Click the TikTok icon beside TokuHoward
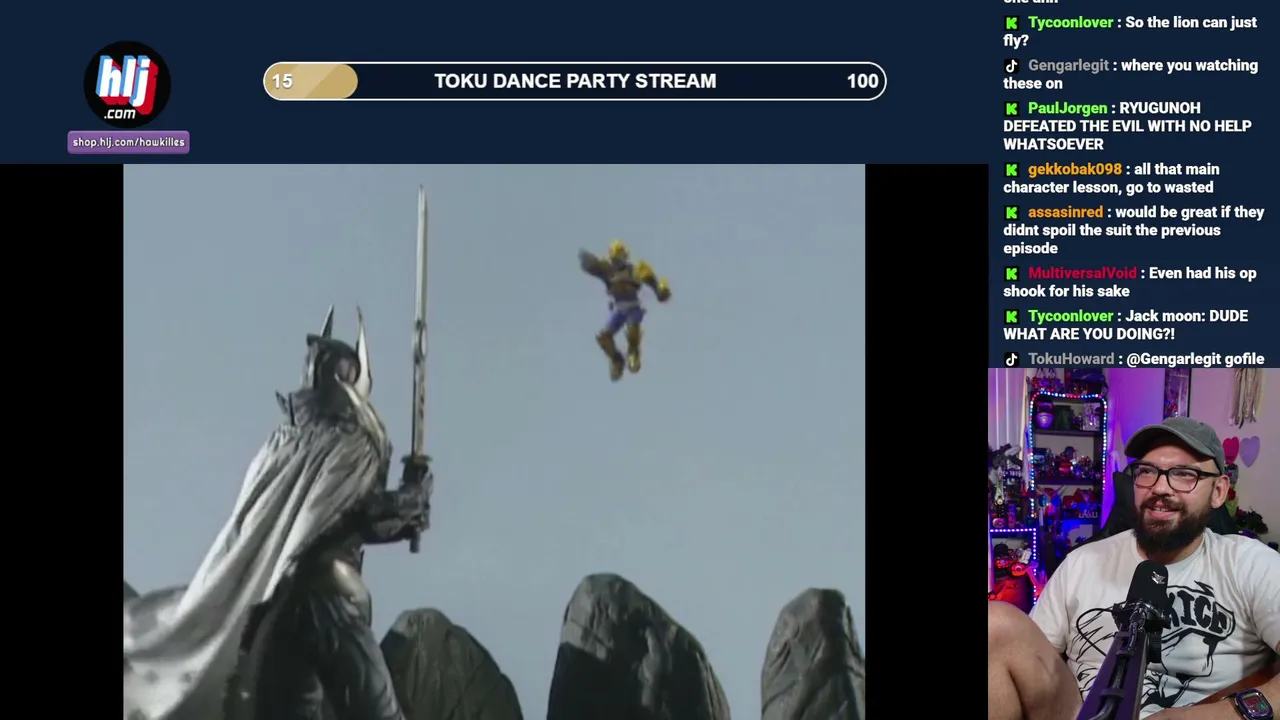 tap(1011, 360)
